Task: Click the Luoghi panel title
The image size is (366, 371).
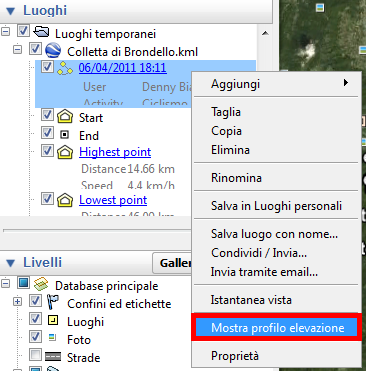Action: pos(45,10)
